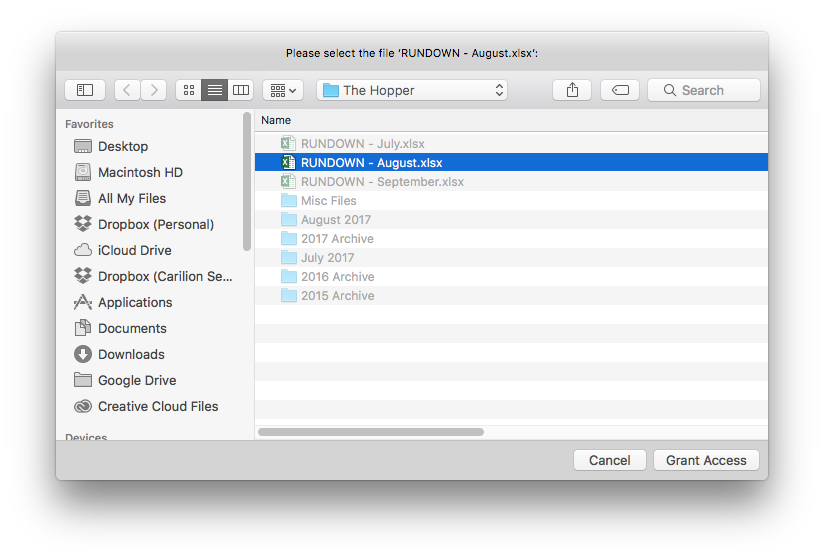Switch to column view
Viewport: 824px width, 560px height.
pos(241,90)
